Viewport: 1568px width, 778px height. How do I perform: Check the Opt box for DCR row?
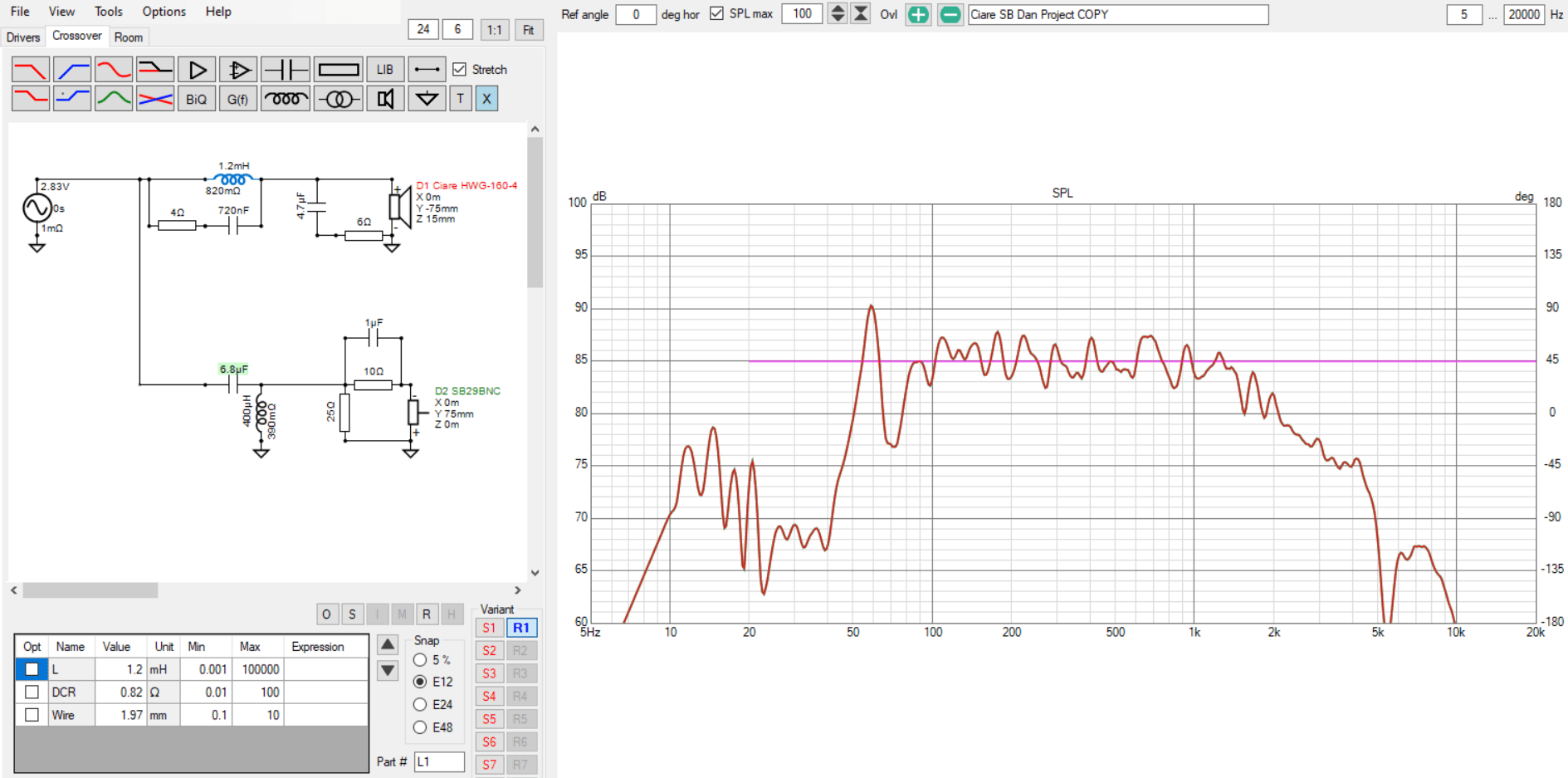pos(32,692)
